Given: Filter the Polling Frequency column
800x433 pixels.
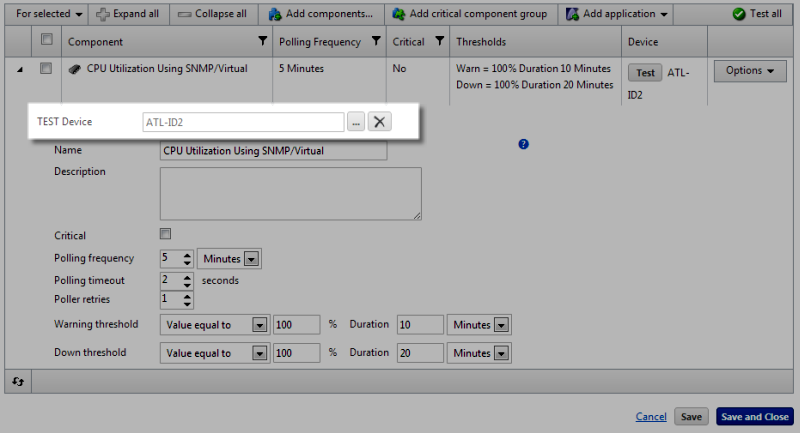Looking at the screenshot, I should (x=376, y=41).
